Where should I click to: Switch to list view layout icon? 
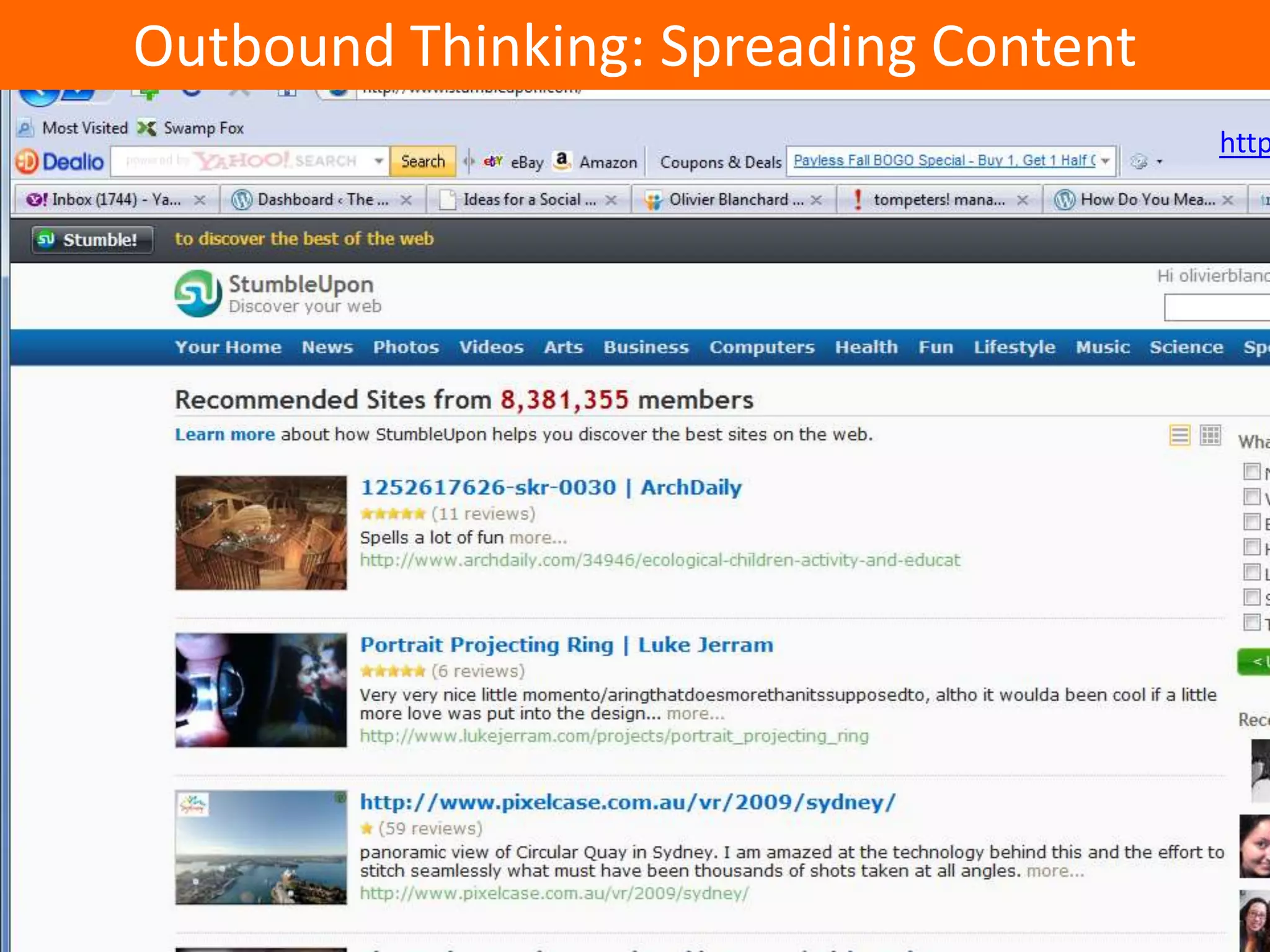coord(1180,435)
